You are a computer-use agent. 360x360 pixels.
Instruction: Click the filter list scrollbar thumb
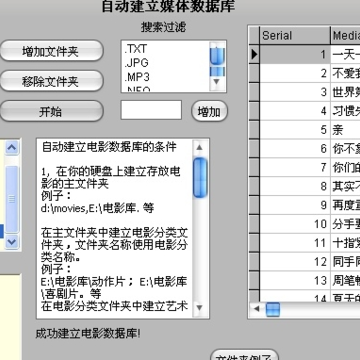[x=217, y=55]
